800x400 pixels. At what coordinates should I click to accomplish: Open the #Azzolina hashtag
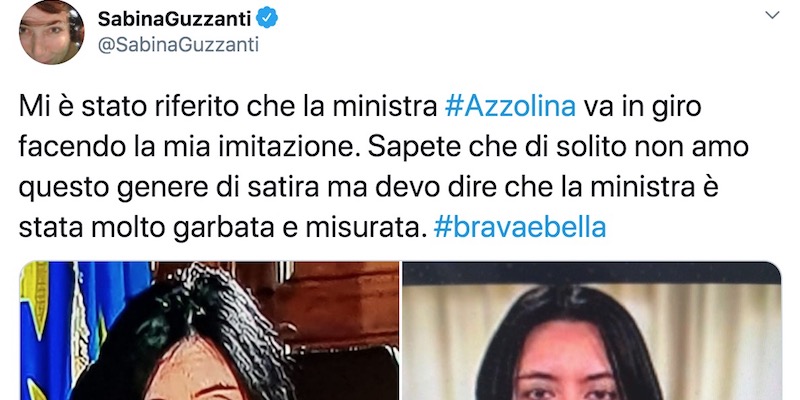[510, 108]
